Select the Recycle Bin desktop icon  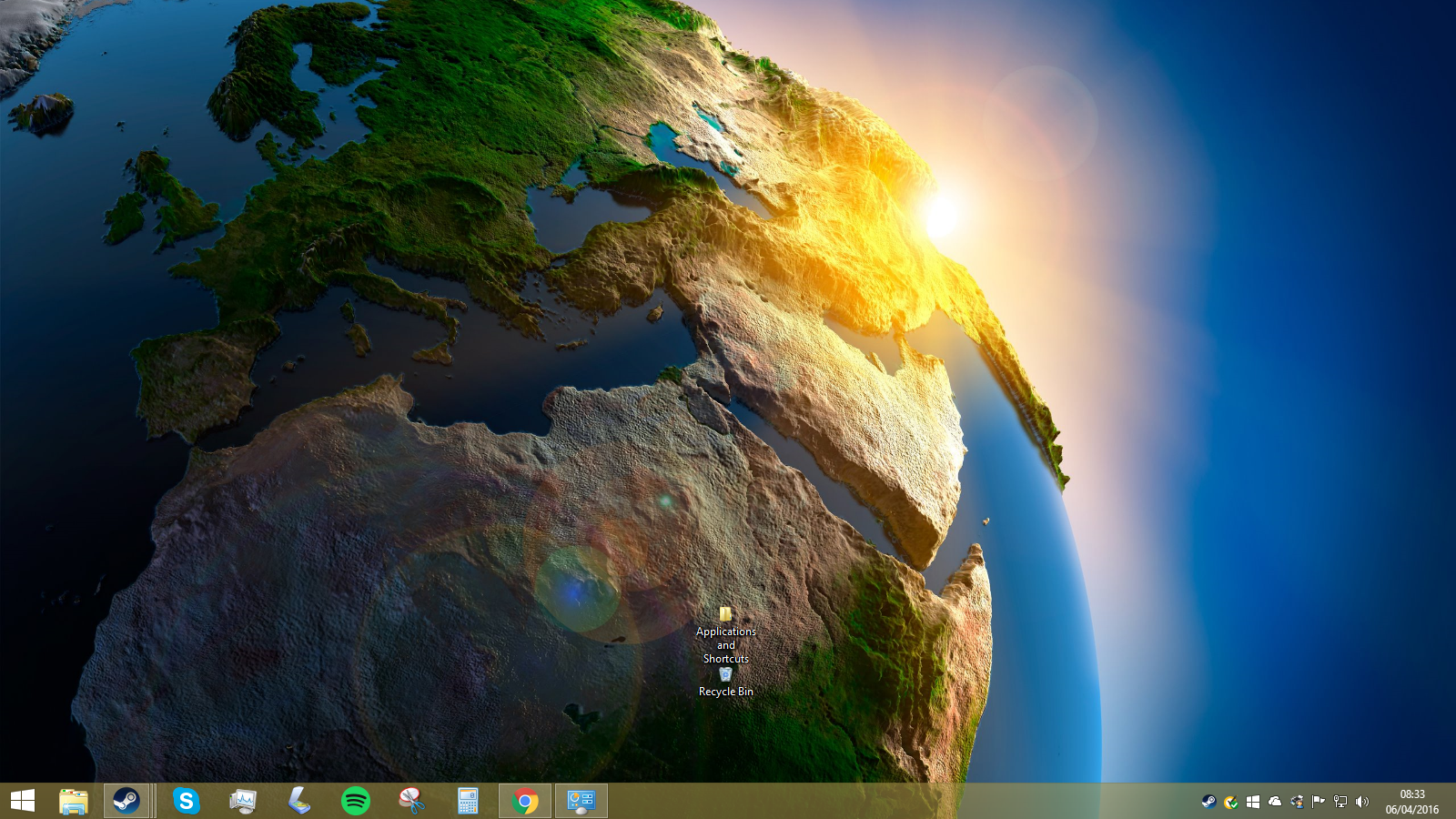point(726,682)
